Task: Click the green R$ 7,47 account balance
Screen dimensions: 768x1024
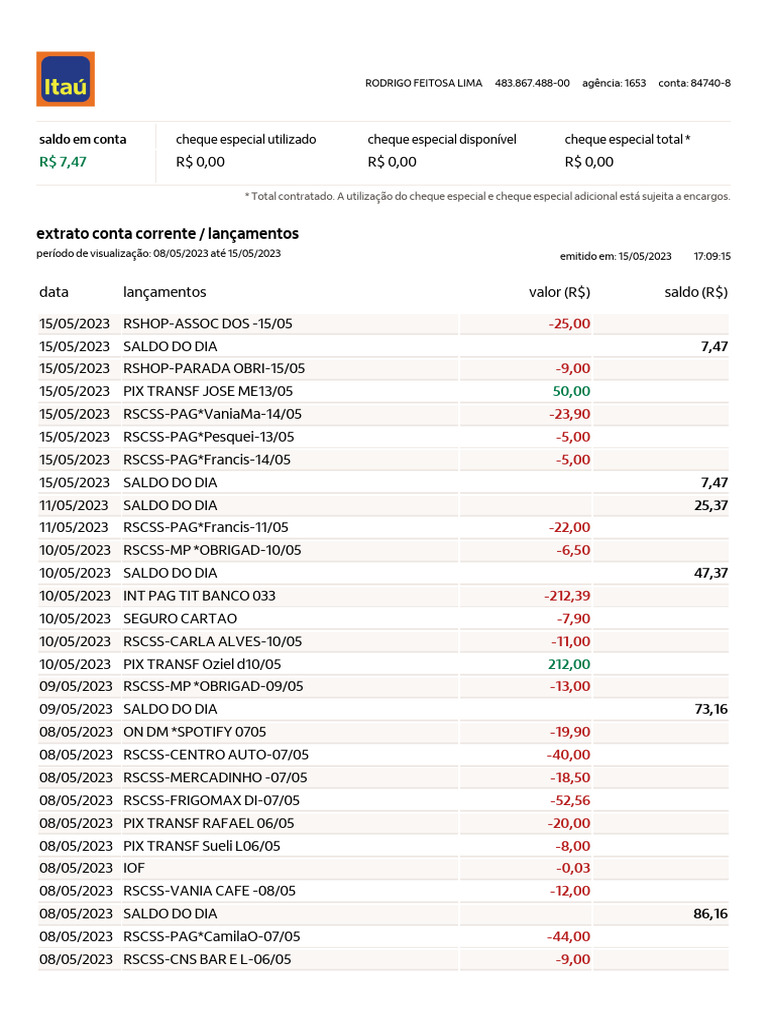Action: click(63, 162)
